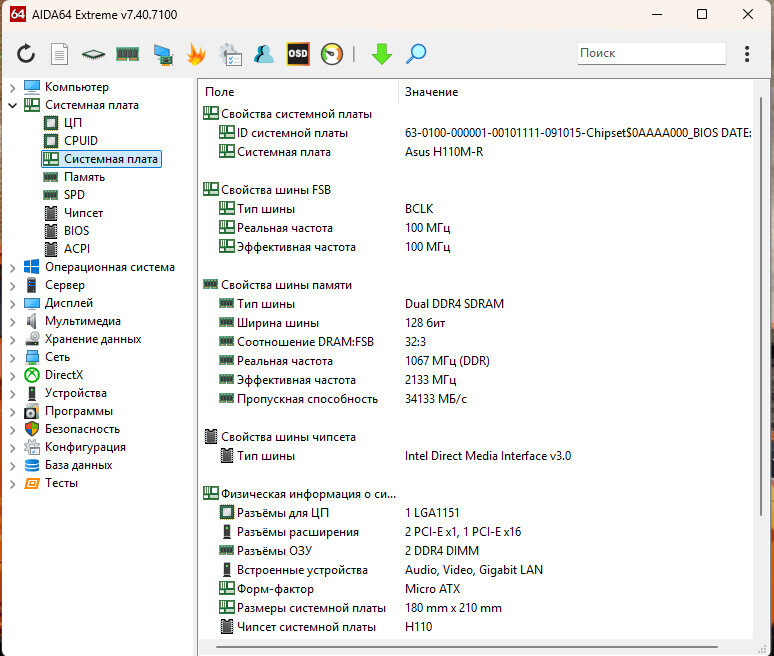Click the Refresh toolbar icon
774x656 pixels.
[x=26, y=54]
